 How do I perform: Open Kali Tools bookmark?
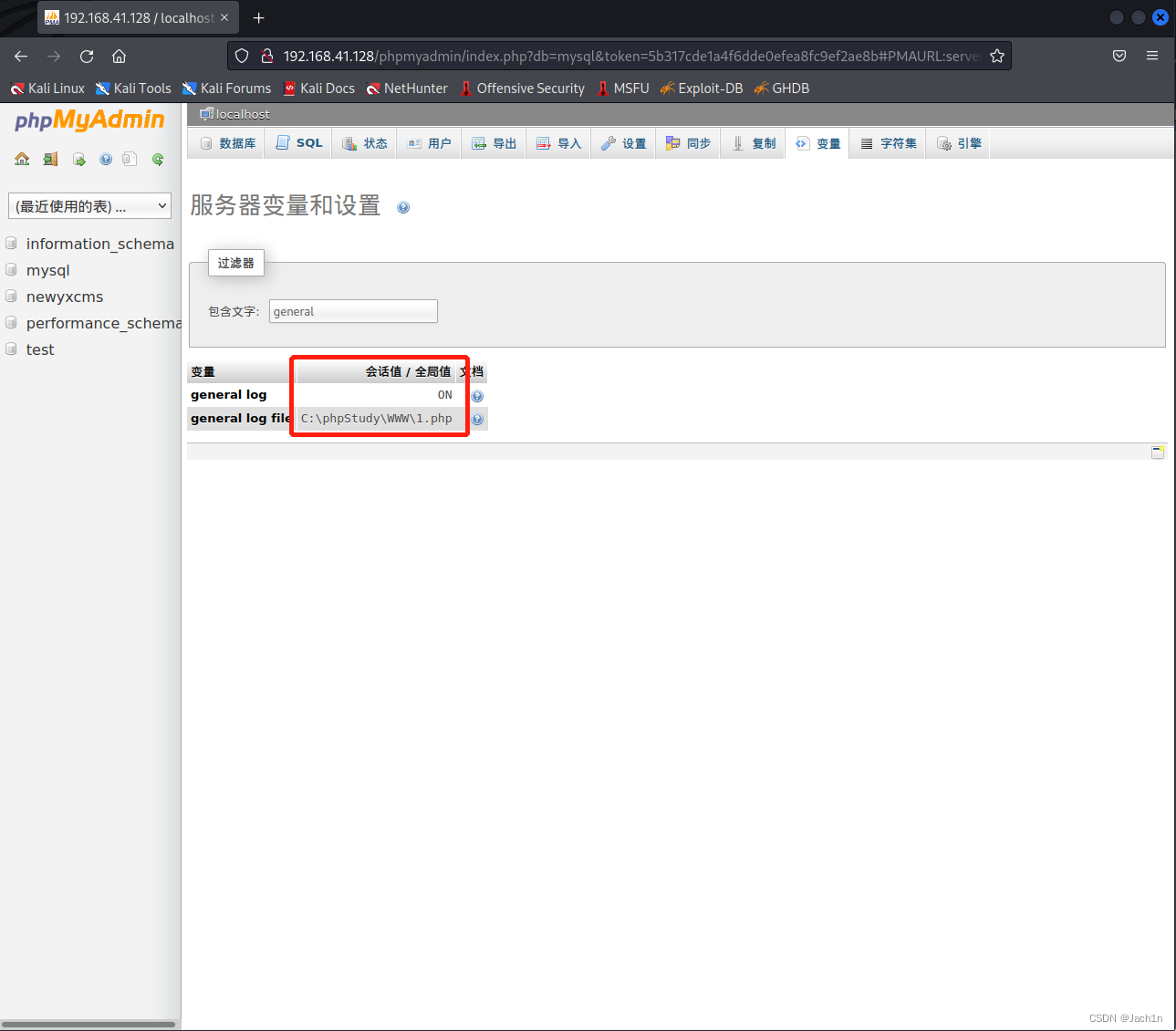coord(133,89)
